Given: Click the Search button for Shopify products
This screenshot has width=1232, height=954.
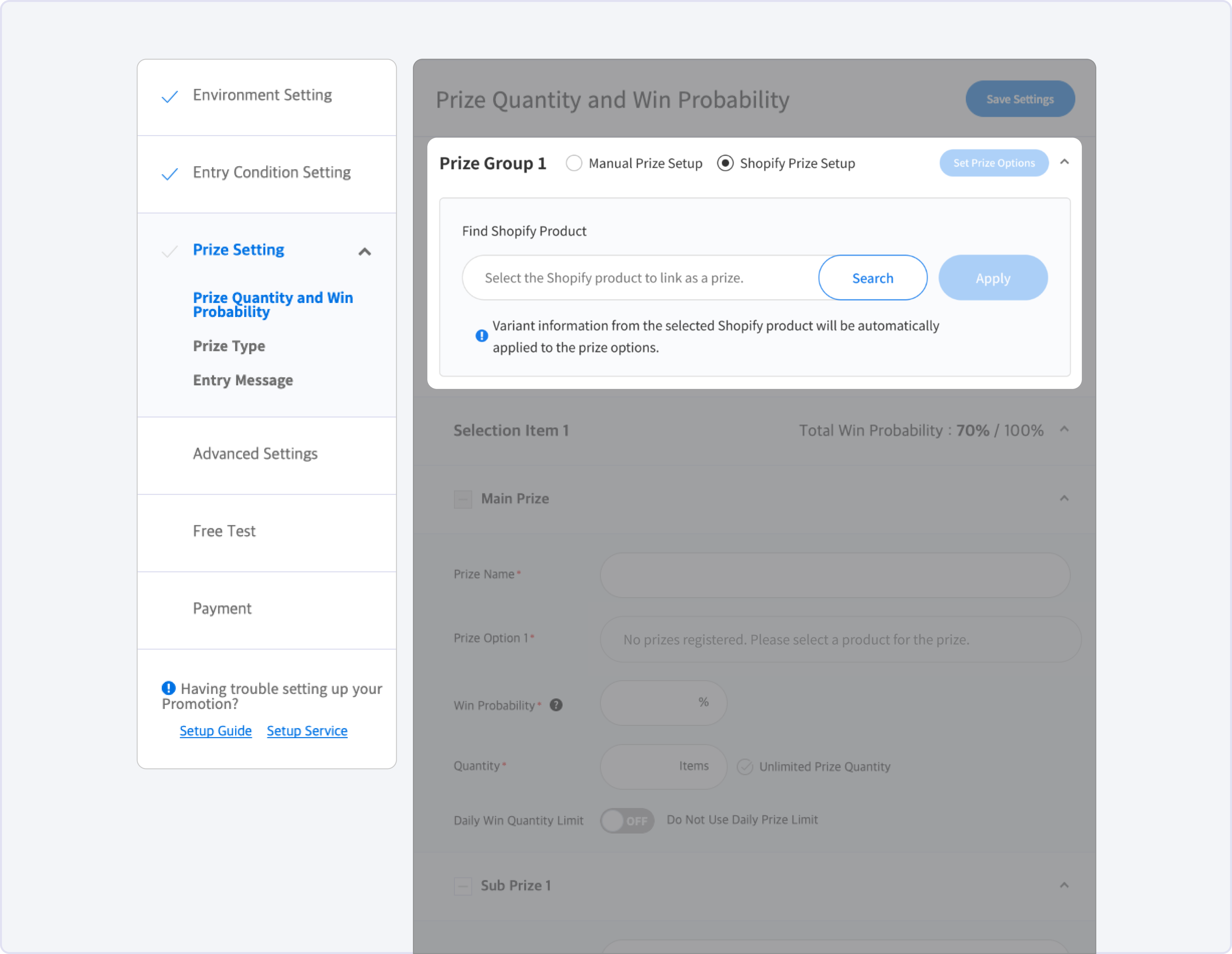Looking at the screenshot, I should coord(872,278).
